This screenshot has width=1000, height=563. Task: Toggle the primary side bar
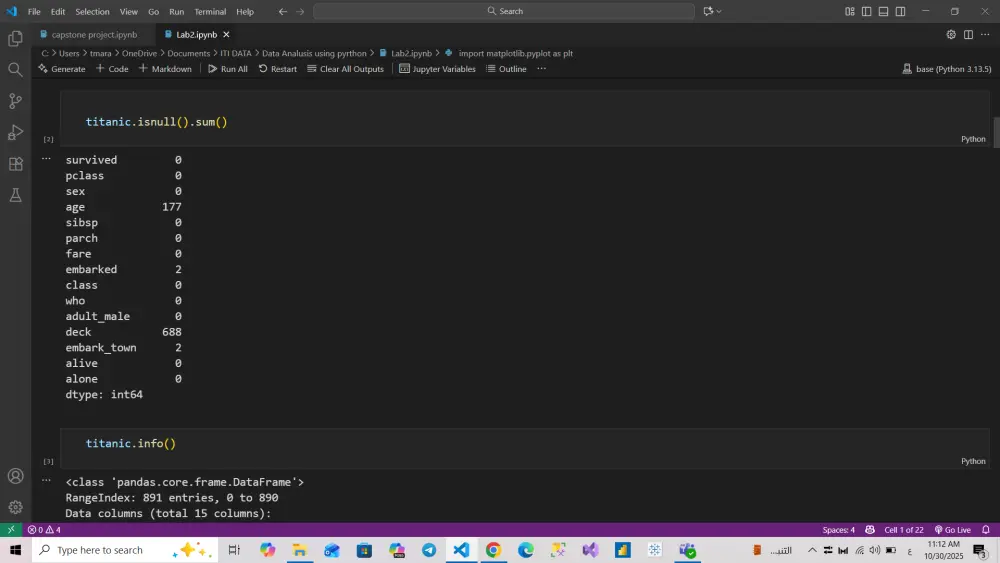867,11
